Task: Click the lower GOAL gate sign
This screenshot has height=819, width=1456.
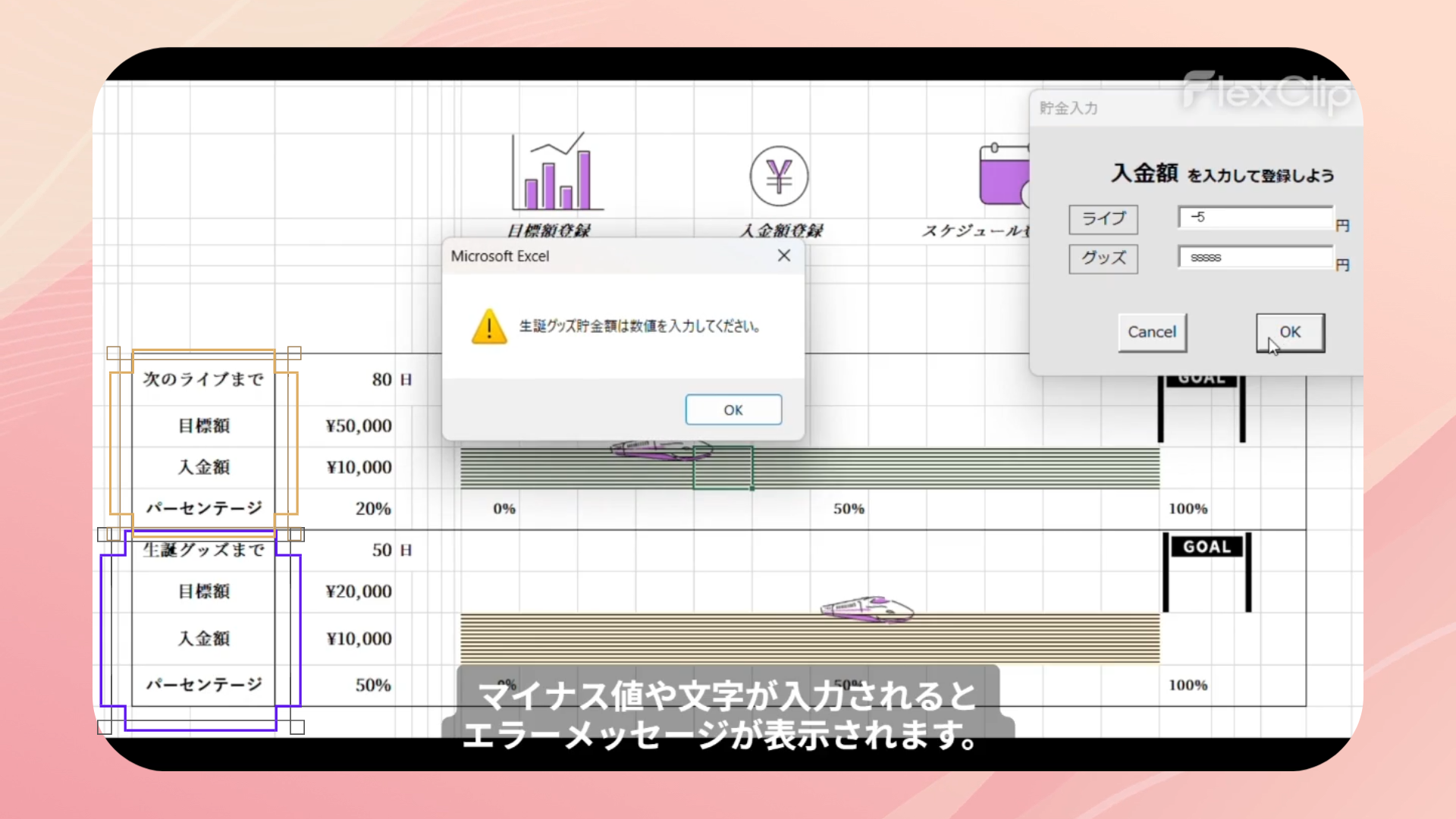Action: coord(1207,548)
